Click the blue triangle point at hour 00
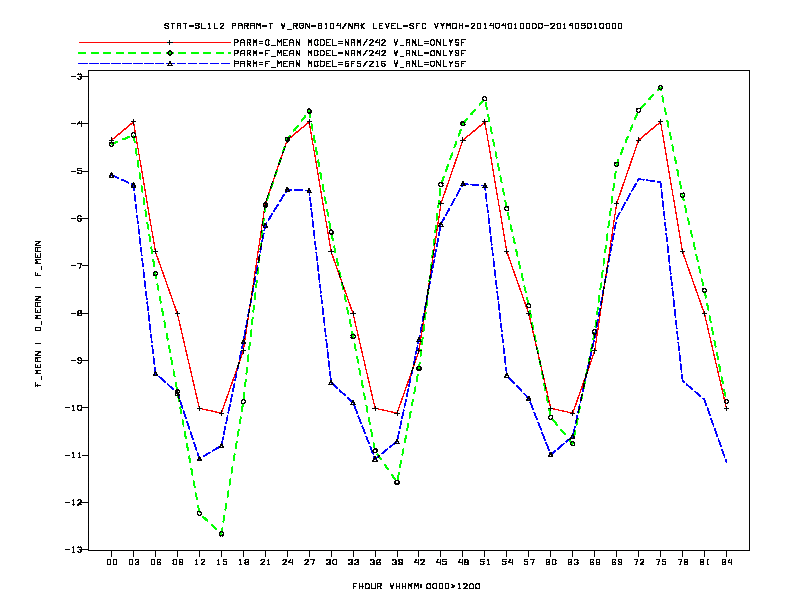This screenshot has width=792, height=612. tap(112, 175)
